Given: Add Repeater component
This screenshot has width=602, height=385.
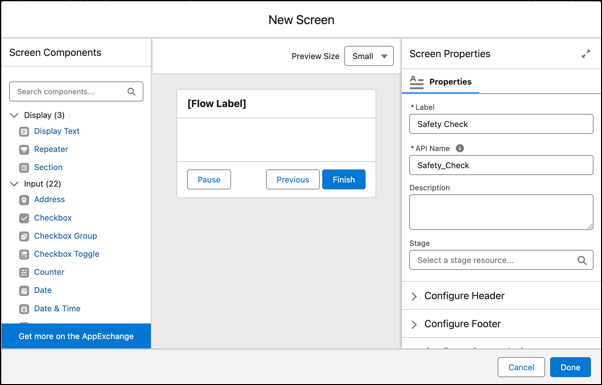Looking at the screenshot, I should coord(51,149).
